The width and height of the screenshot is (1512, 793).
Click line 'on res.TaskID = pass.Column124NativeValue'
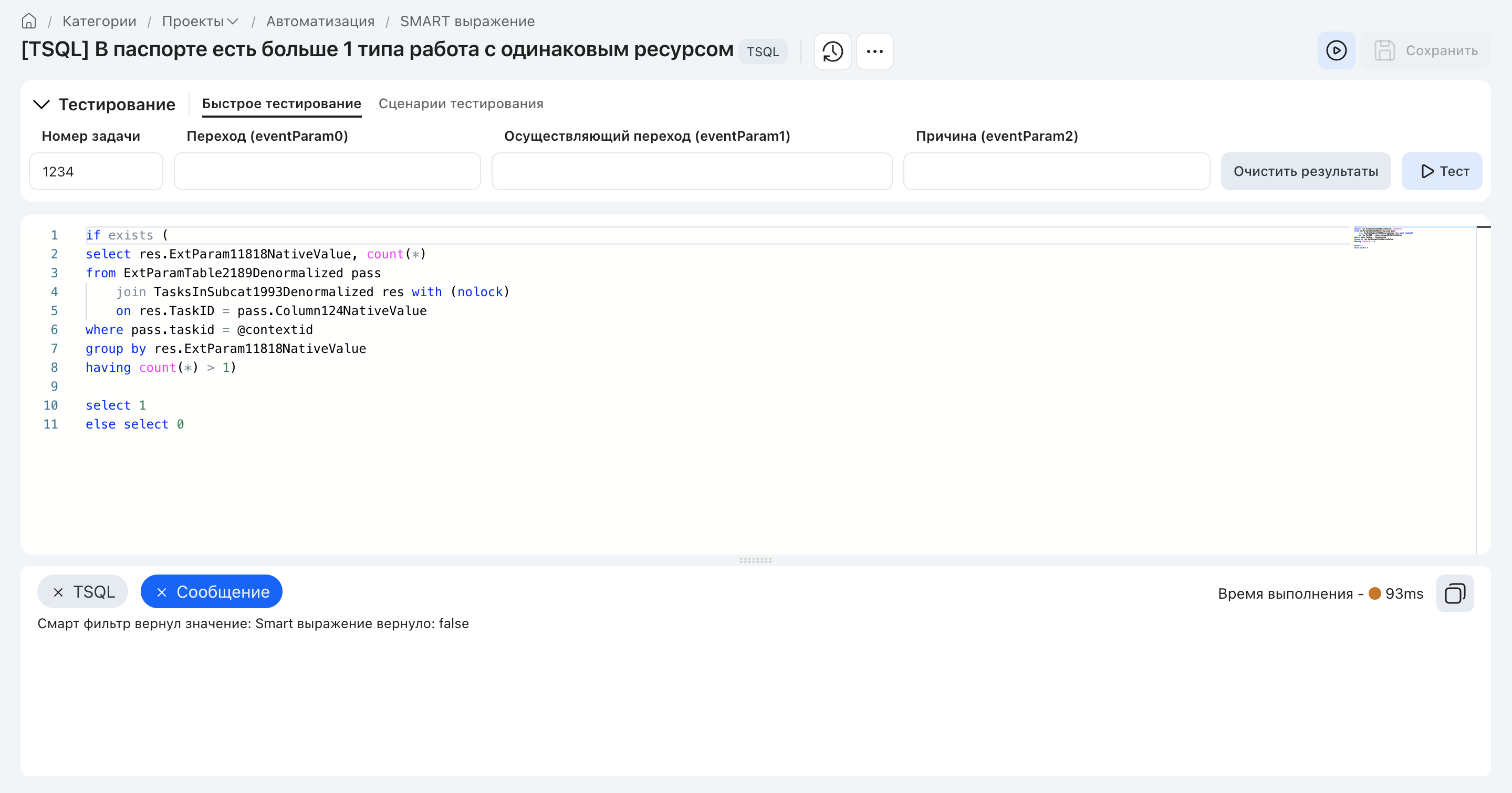click(271, 311)
